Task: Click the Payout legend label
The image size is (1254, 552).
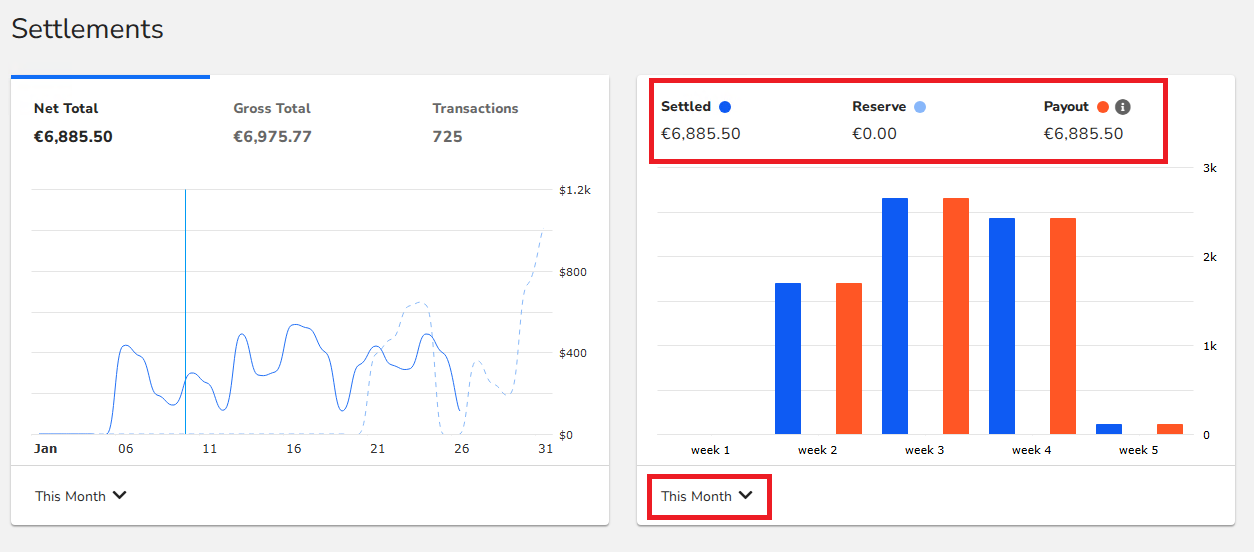Action: (x=1066, y=107)
